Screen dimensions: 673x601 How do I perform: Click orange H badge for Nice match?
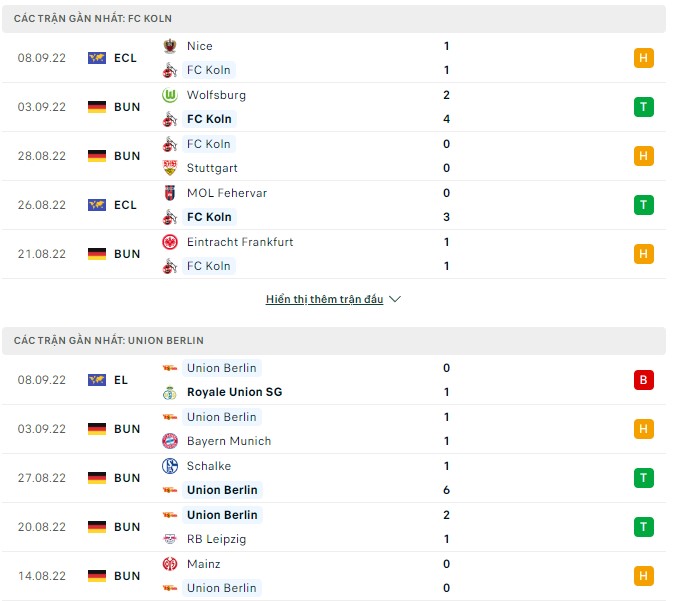[x=643, y=58]
